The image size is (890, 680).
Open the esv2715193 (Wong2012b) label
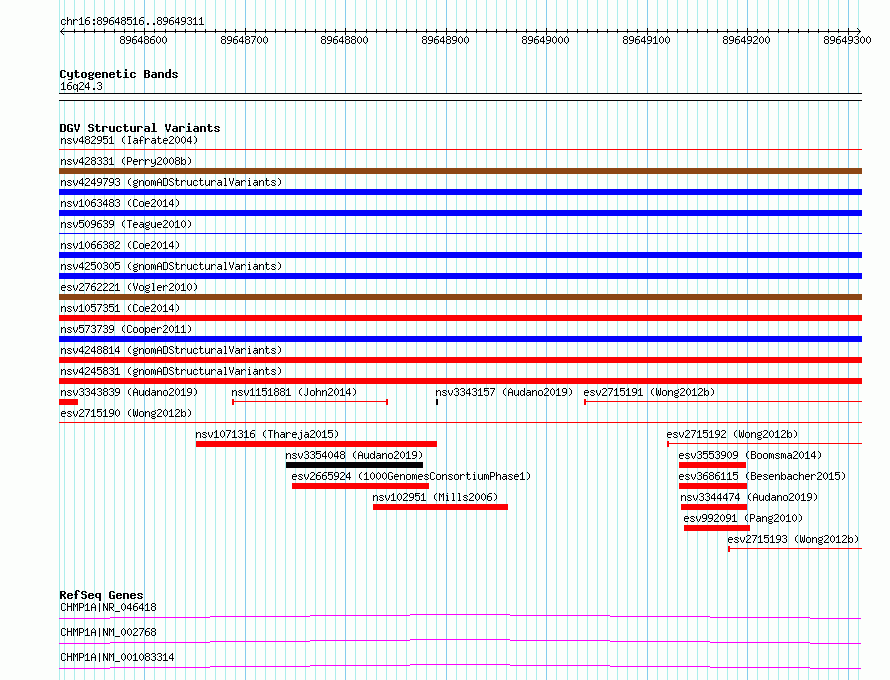[x=794, y=539]
